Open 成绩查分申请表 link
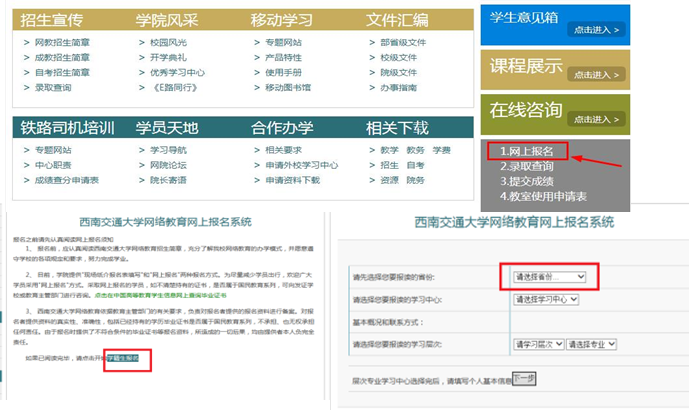Screen dimensions: 690x412 coord(67,180)
